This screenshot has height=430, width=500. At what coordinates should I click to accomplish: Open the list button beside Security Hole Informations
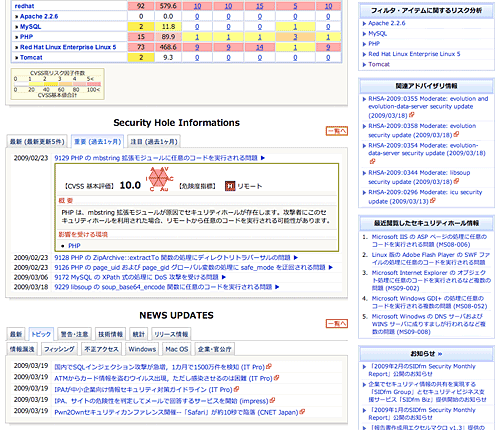click(337, 131)
